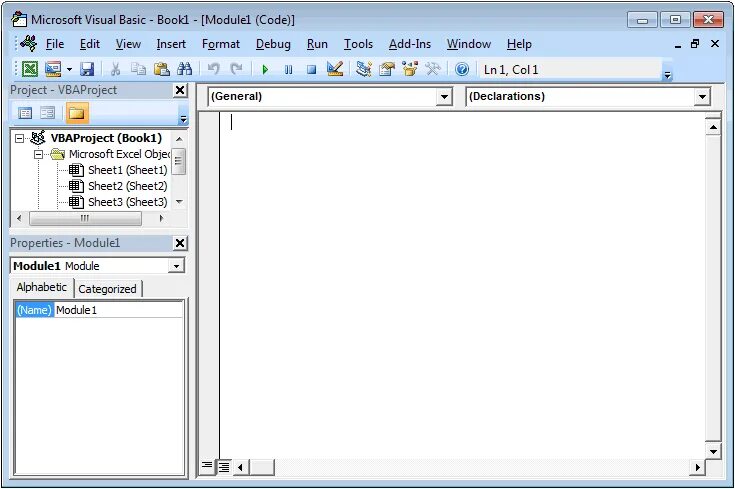This screenshot has width=735, height=489.
Task: Click the View Object icon in Project pane
Action: point(47,113)
